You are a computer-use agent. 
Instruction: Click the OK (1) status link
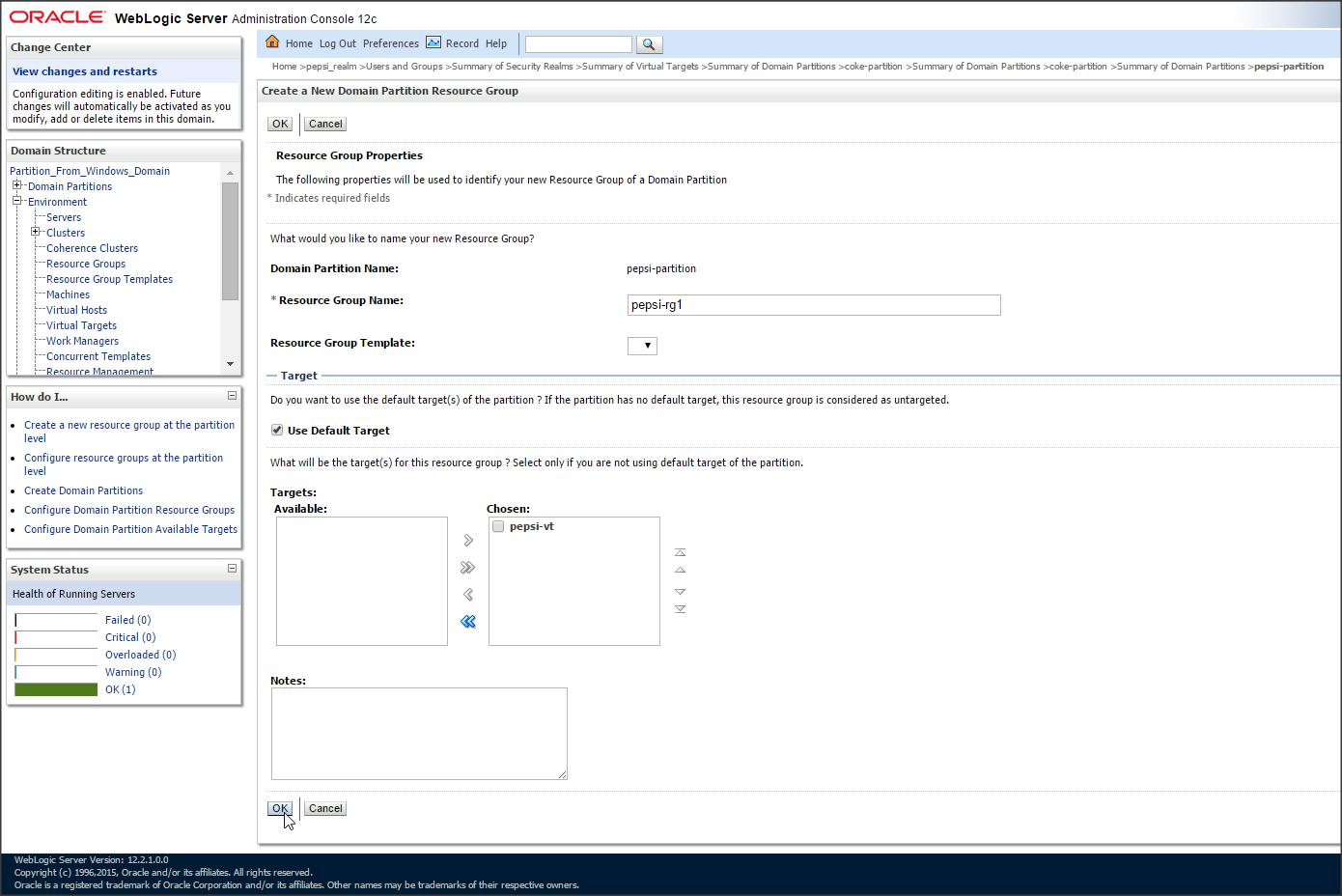(x=121, y=689)
